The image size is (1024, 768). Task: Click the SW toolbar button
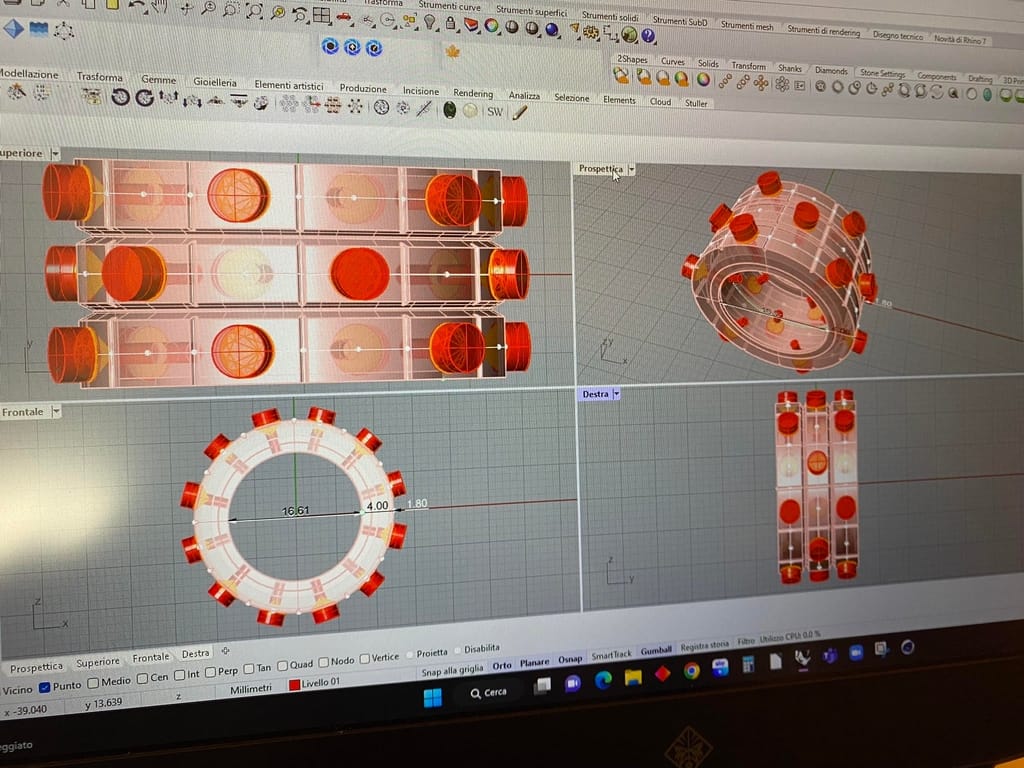[495, 112]
